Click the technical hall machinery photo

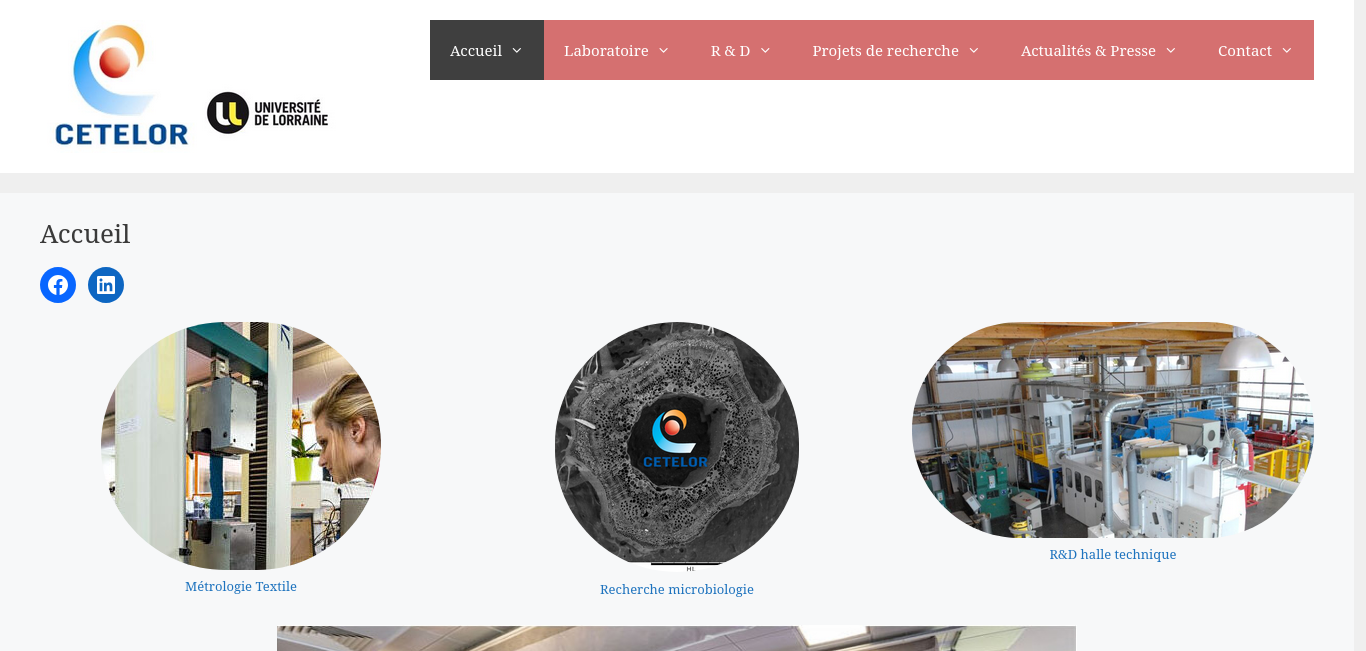[1113, 430]
